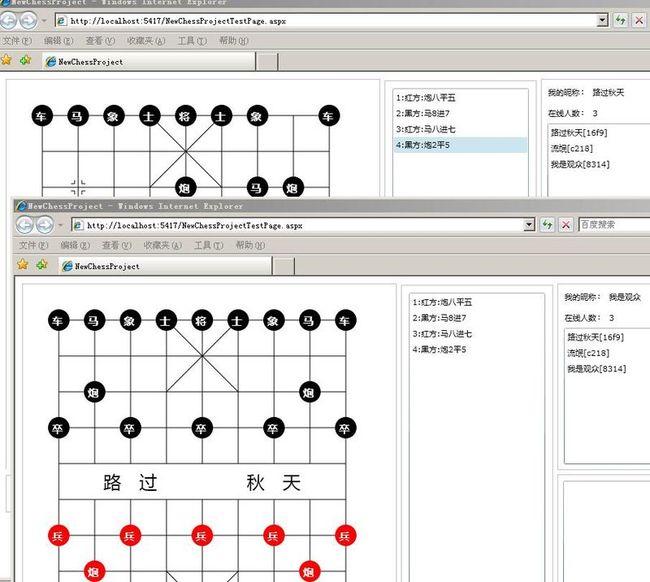Open a new tab in the front window
Viewport: 650px width, 582px height.
pyautogui.click(x=284, y=266)
